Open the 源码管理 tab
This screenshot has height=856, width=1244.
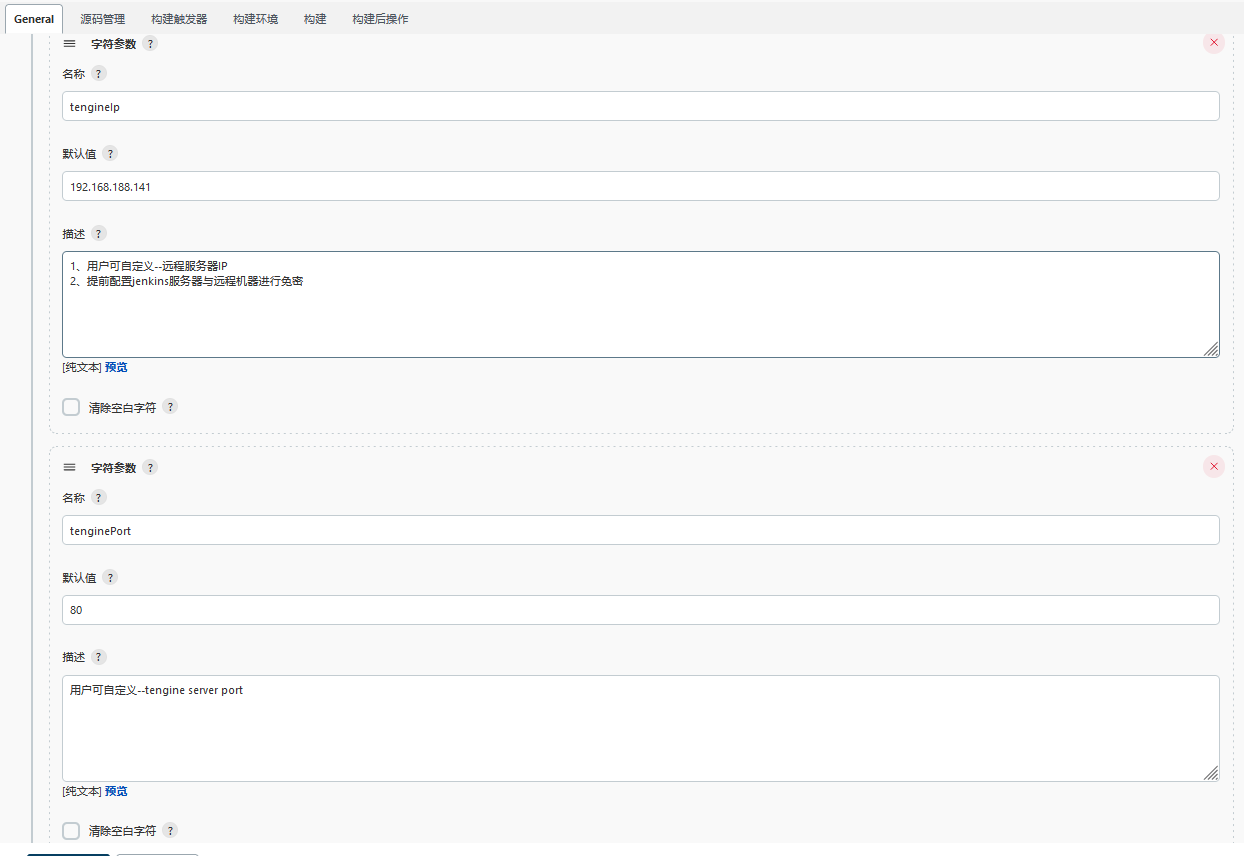pyautogui.click(x=103, y=19)
